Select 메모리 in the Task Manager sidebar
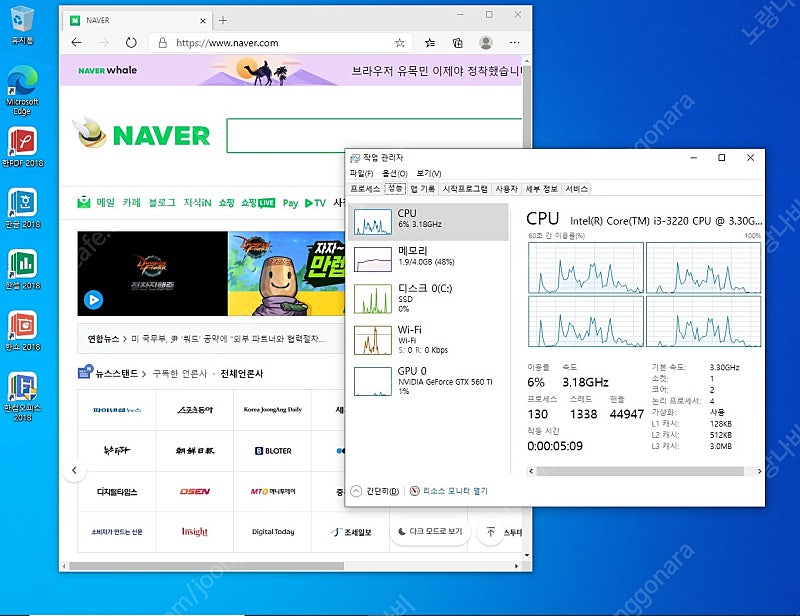This screenshot has width=800, height=616. coord(429,259)
